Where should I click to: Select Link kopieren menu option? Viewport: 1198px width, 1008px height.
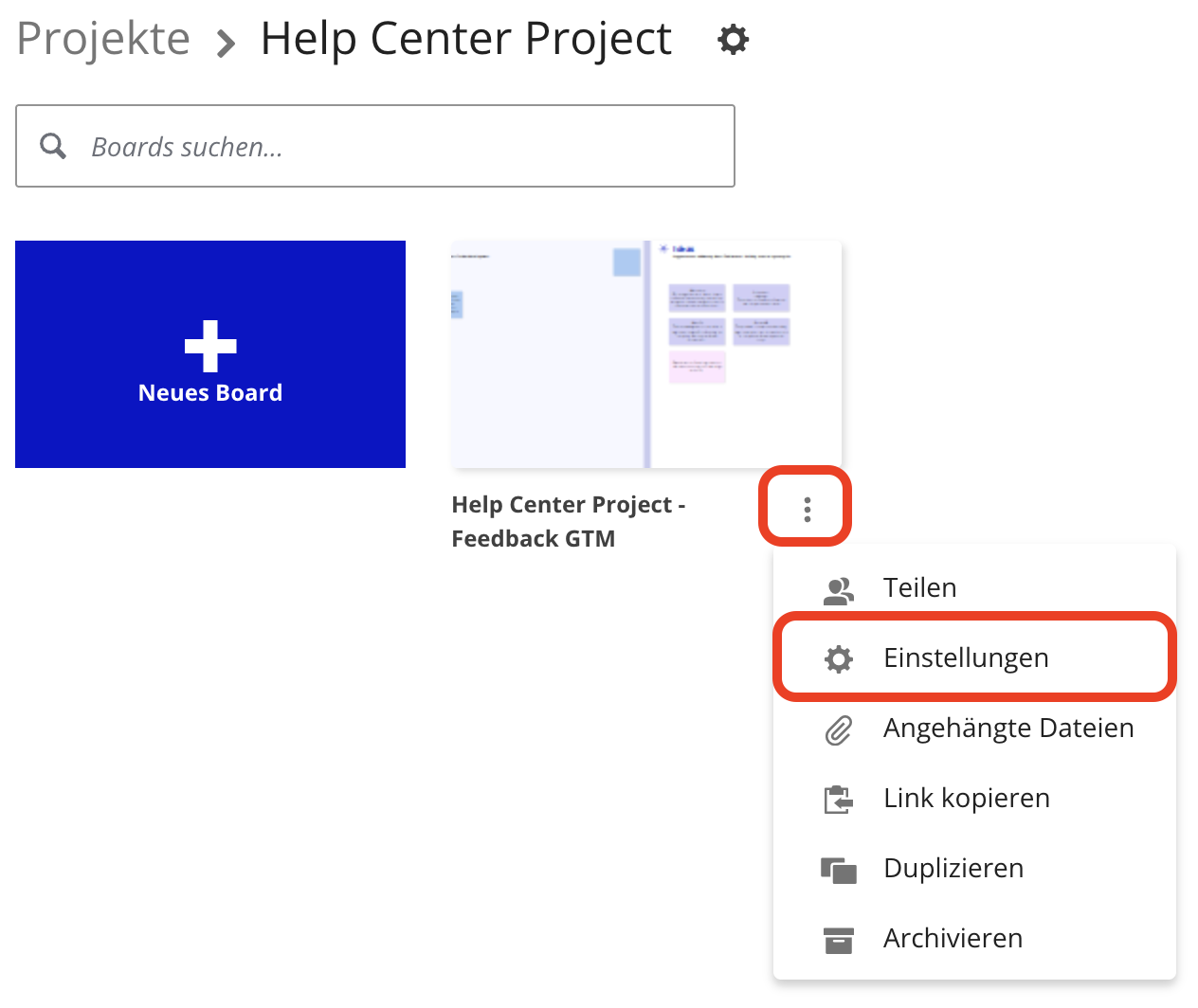pyautogui.click(x=966, y=799)
